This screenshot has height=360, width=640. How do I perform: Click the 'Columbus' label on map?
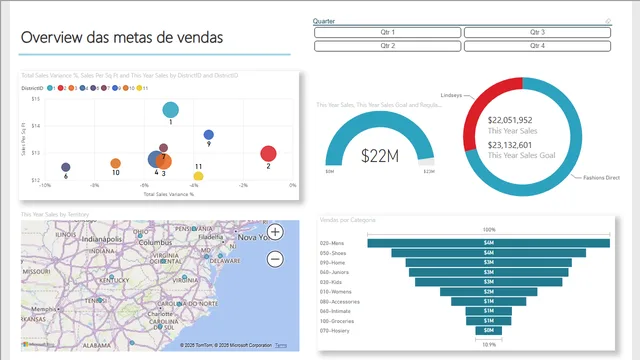coord(156,242)
